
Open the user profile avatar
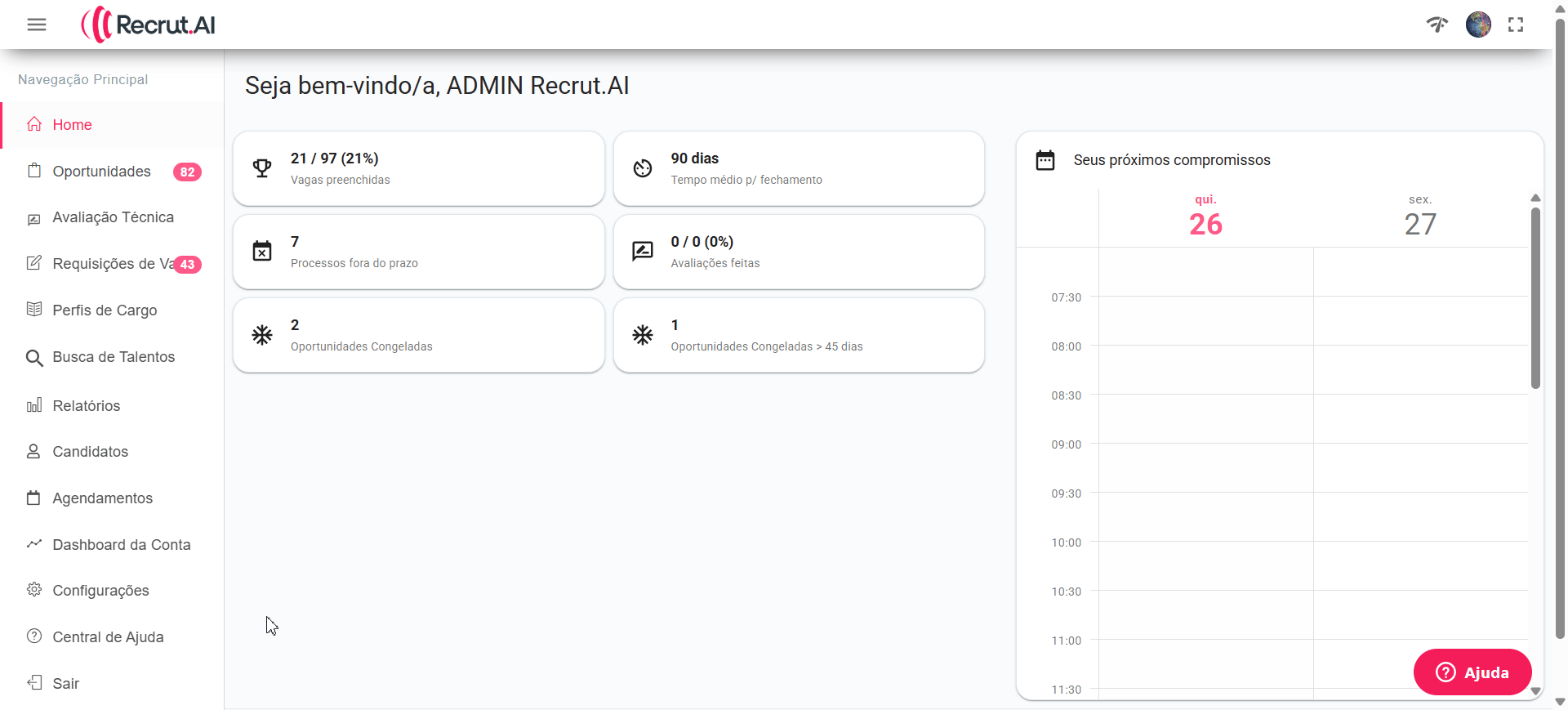(1478, 25)
